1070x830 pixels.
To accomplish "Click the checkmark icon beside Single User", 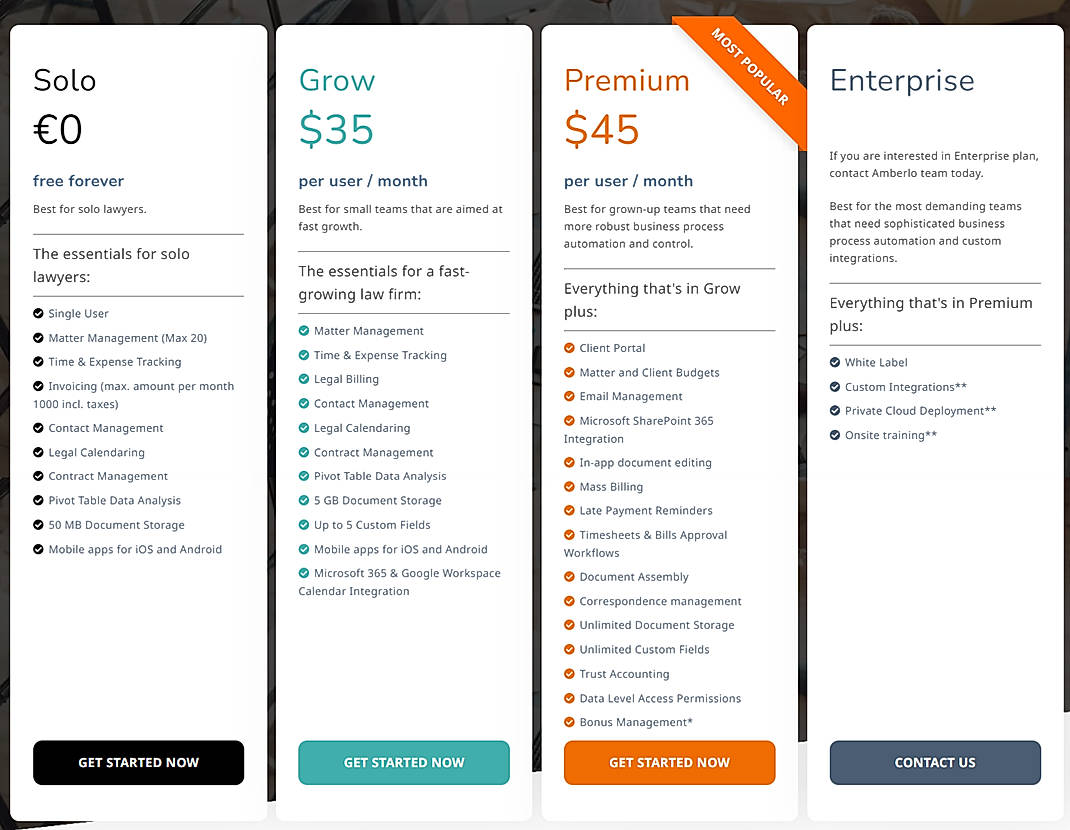I will 40,313.
